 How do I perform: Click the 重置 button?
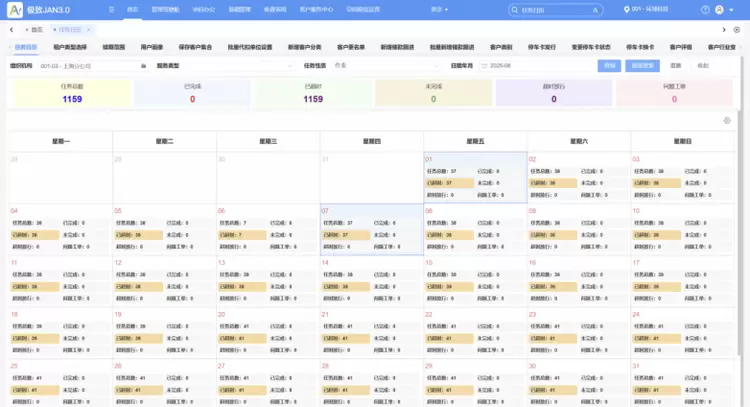675,65
